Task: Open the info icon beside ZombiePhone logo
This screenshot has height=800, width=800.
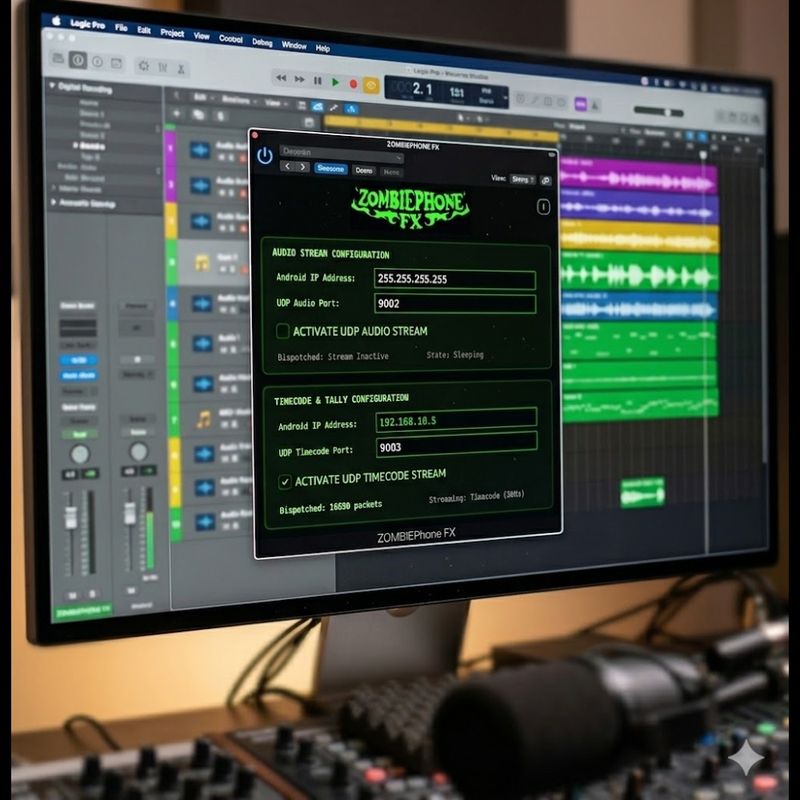Action: pyautogui.click(x=543, y=207)
